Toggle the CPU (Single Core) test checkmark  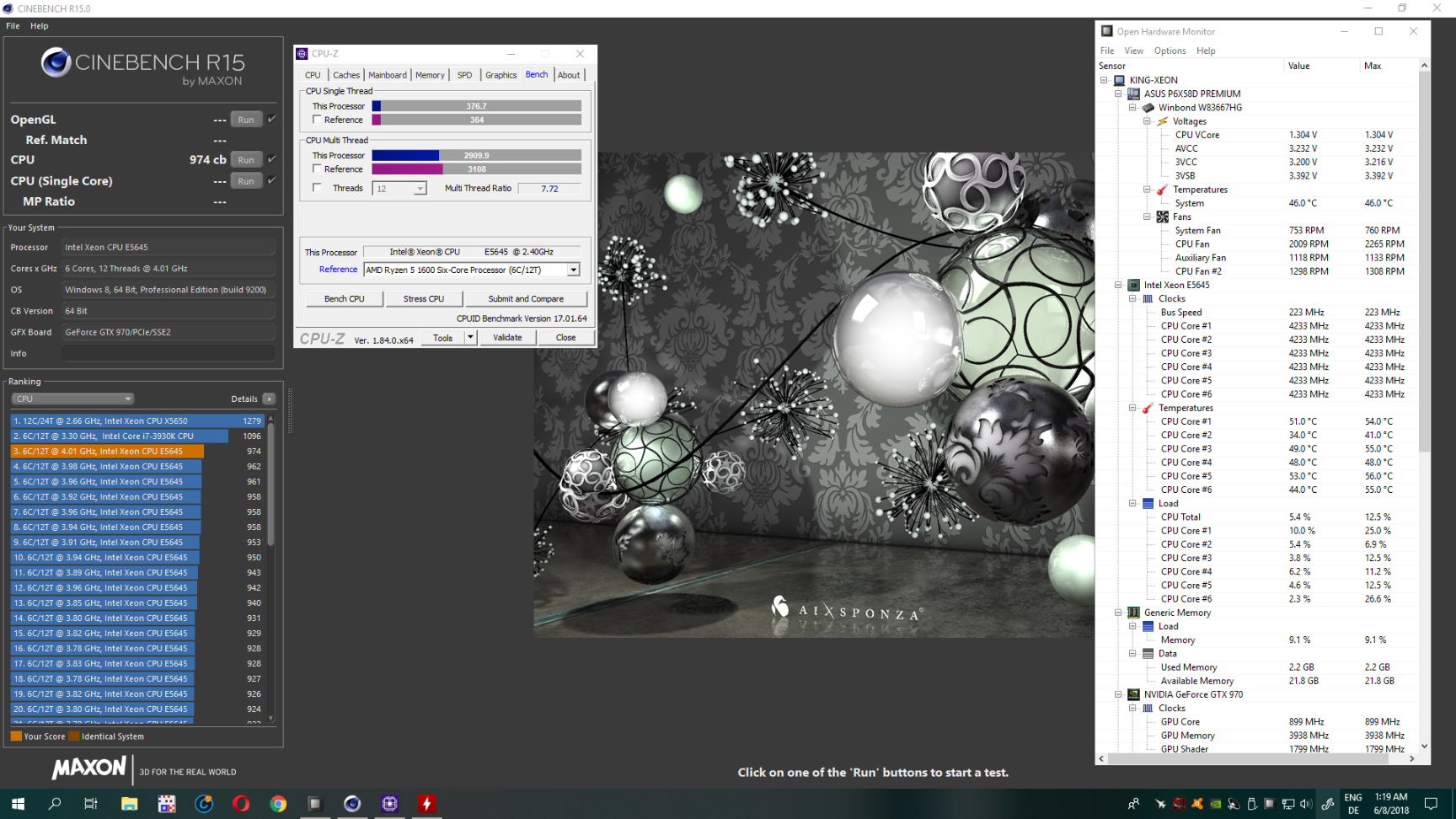tap(271, 179)
